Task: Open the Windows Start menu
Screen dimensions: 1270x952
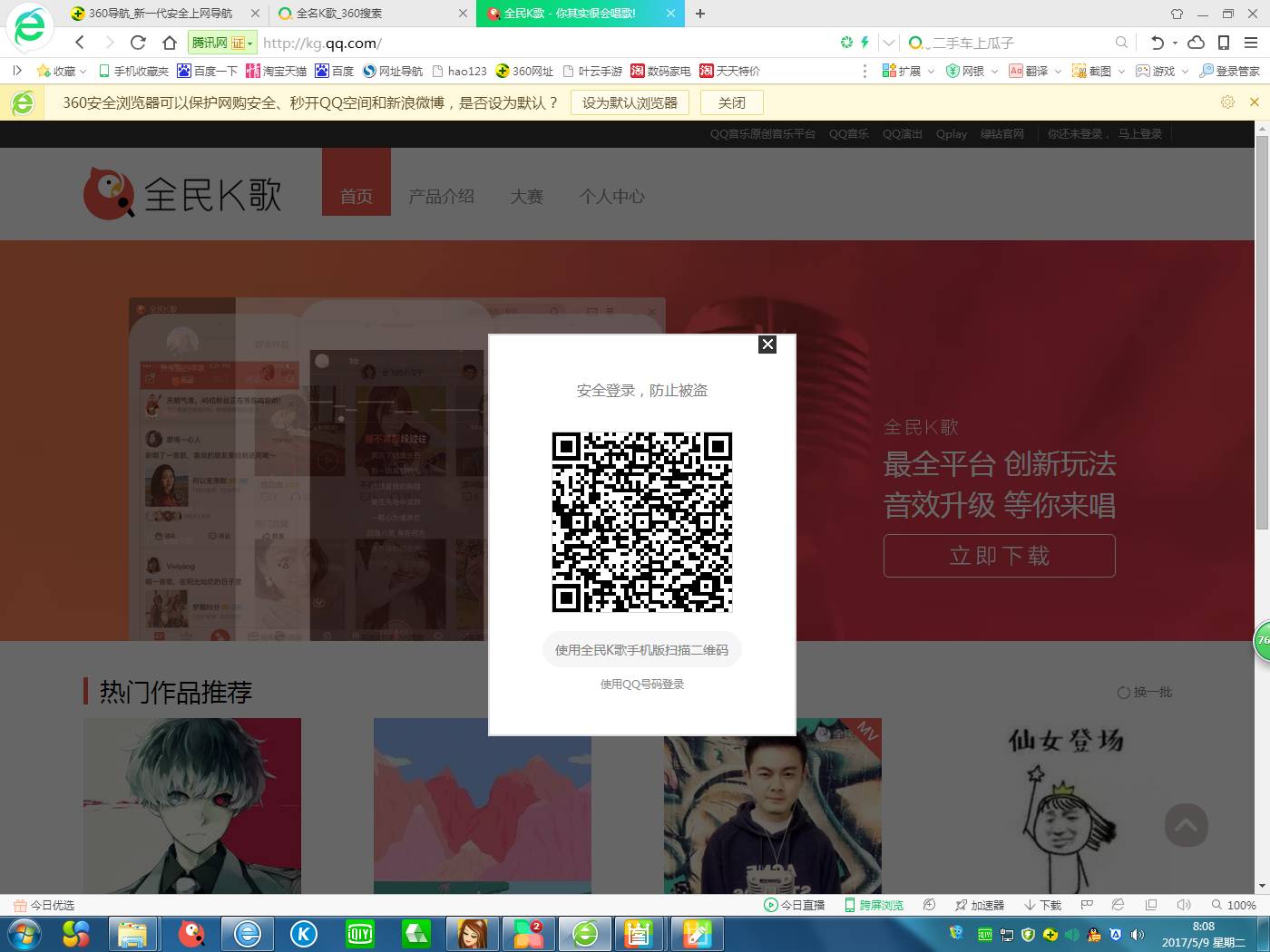Action: point(24,934)
